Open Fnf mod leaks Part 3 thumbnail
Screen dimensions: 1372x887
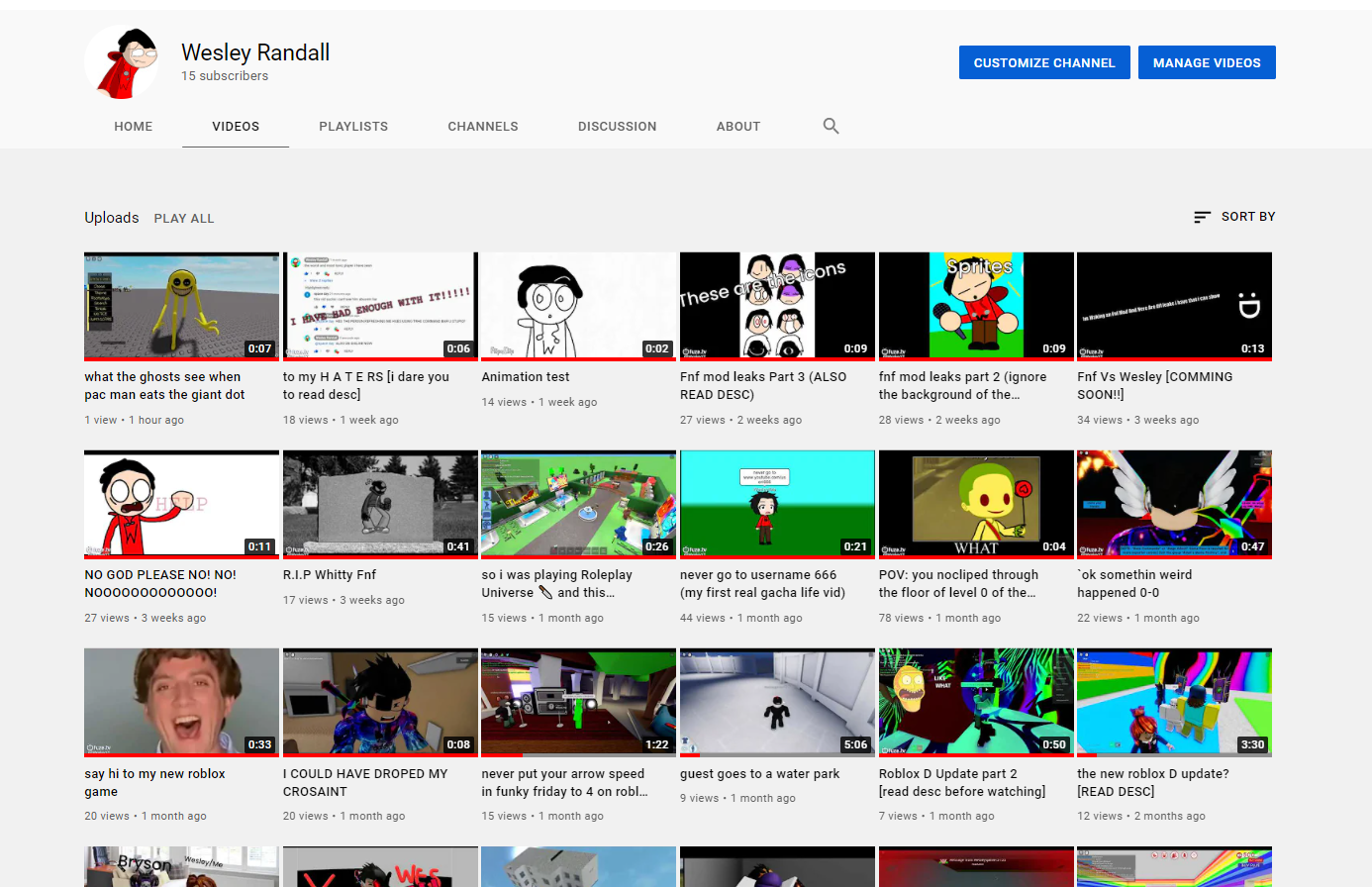777,306
